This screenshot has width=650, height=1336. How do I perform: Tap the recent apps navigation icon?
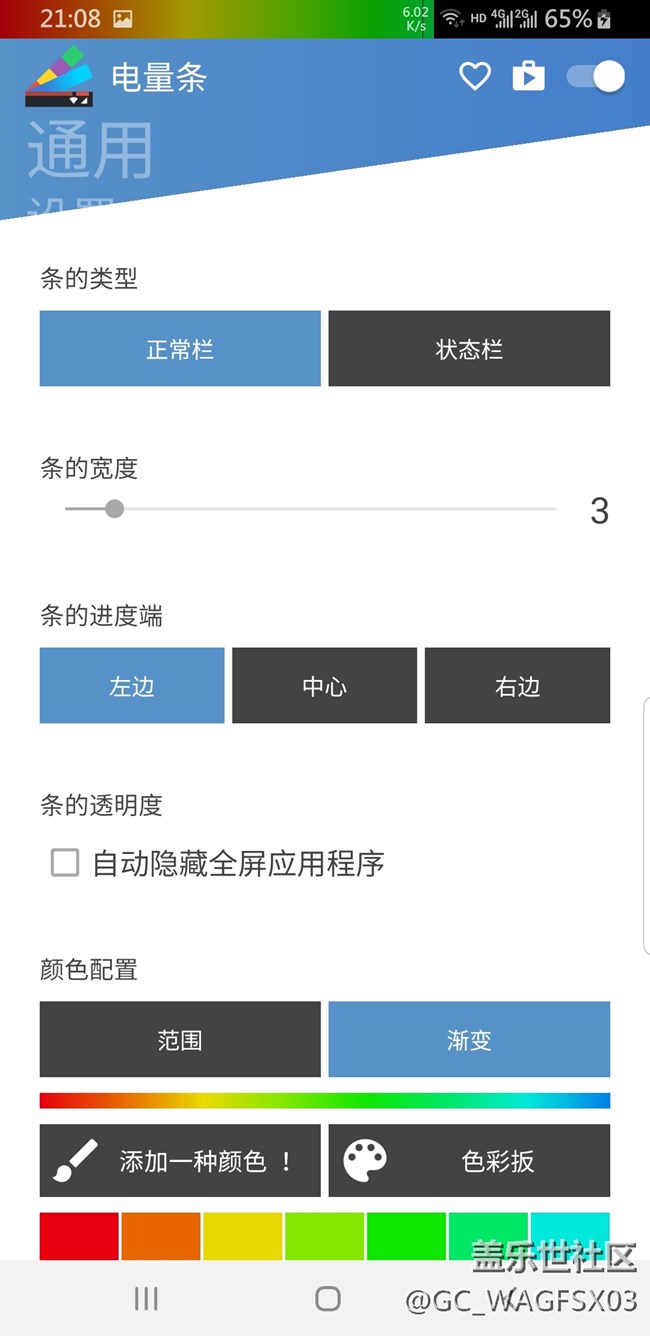point(146,1298)
